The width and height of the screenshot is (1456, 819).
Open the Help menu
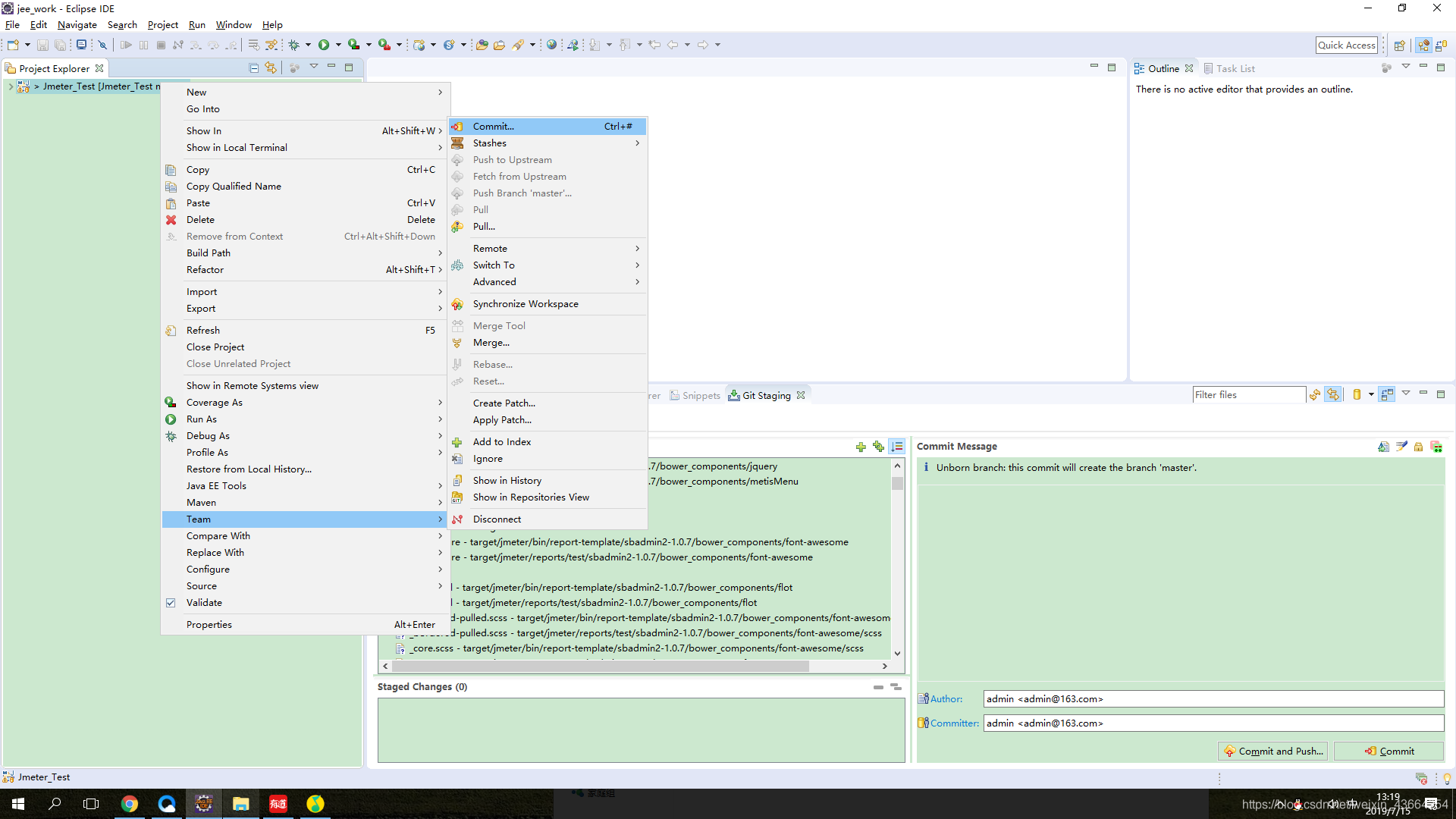coord(272,25)
